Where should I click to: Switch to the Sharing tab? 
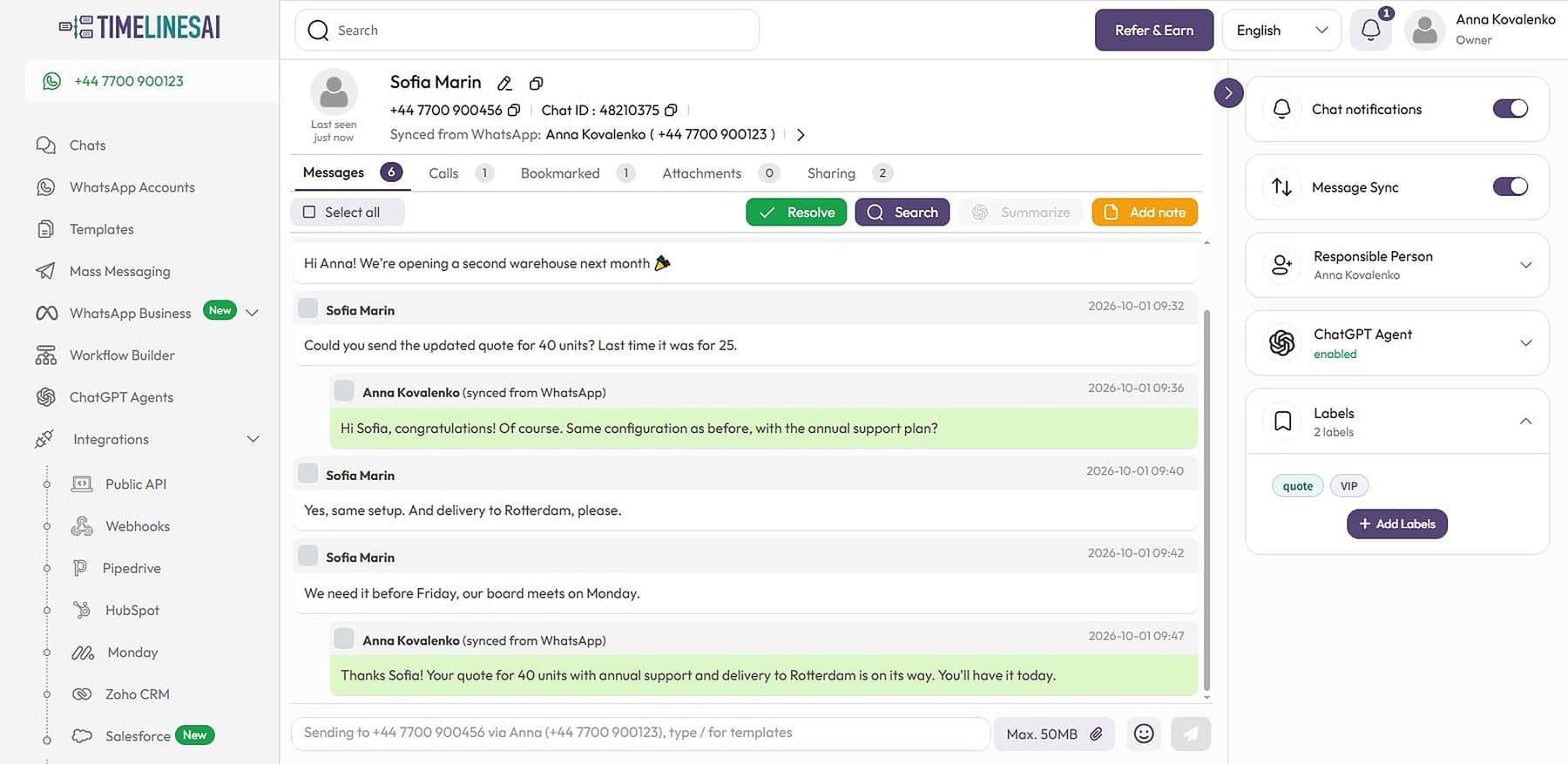(x=849, y=173)
